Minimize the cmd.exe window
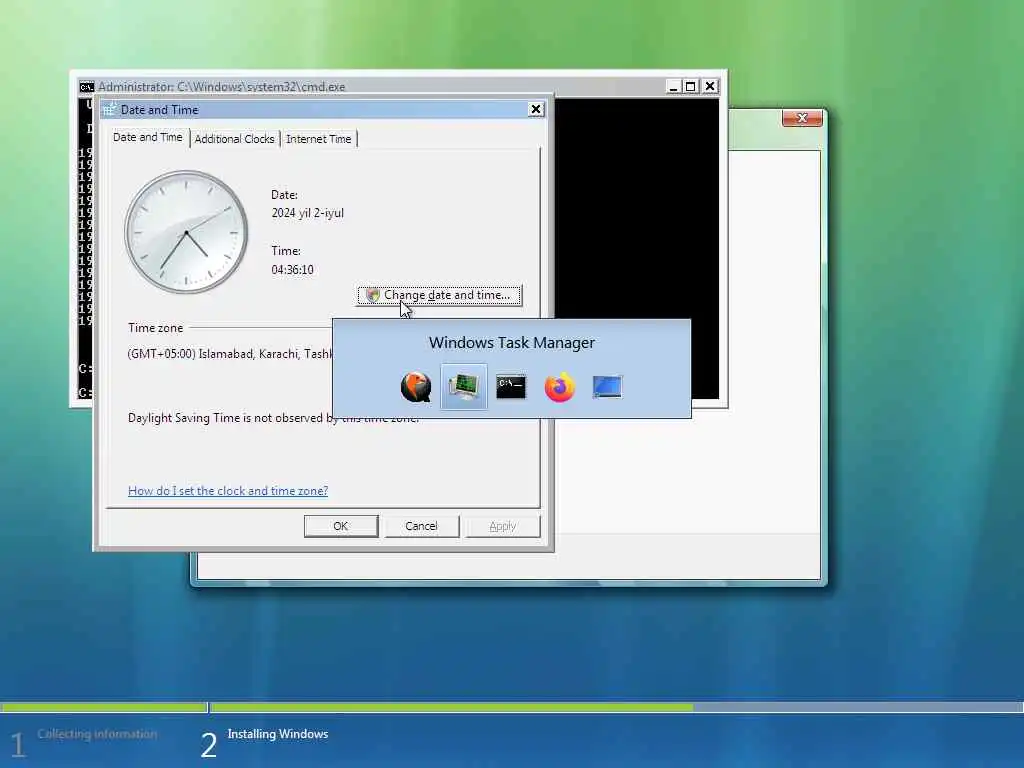The image size is (1024, 768). 673,86
